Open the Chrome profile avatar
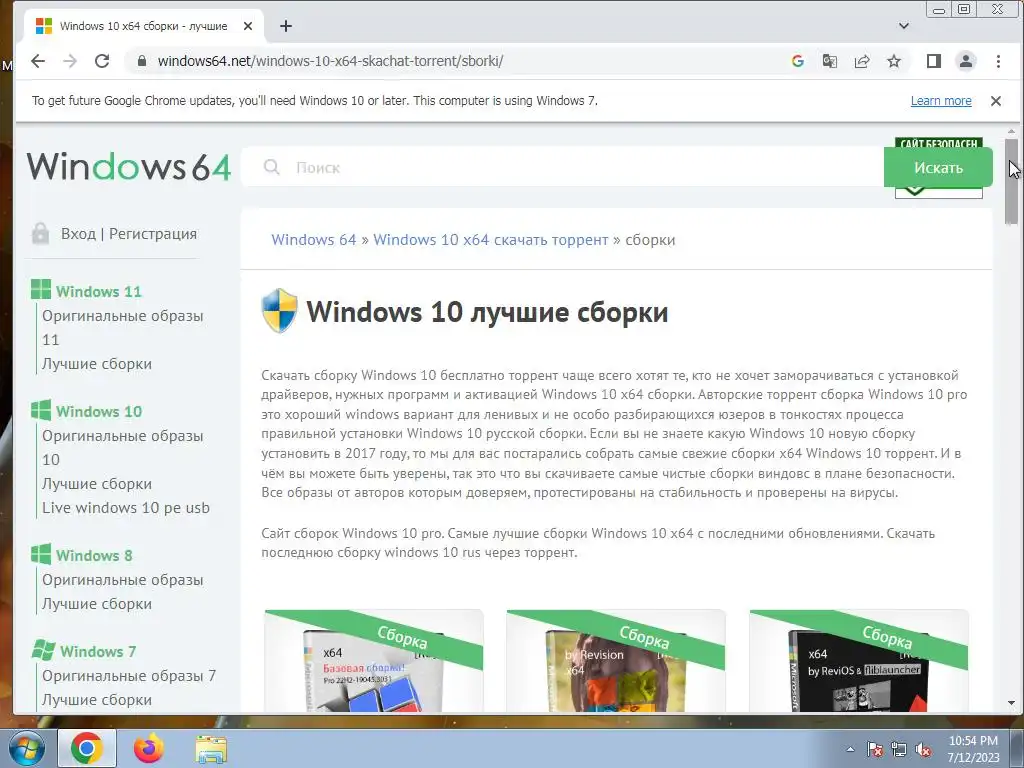Image resolution: width=1024 pixels, height=768 pixels. coord(966,61)
